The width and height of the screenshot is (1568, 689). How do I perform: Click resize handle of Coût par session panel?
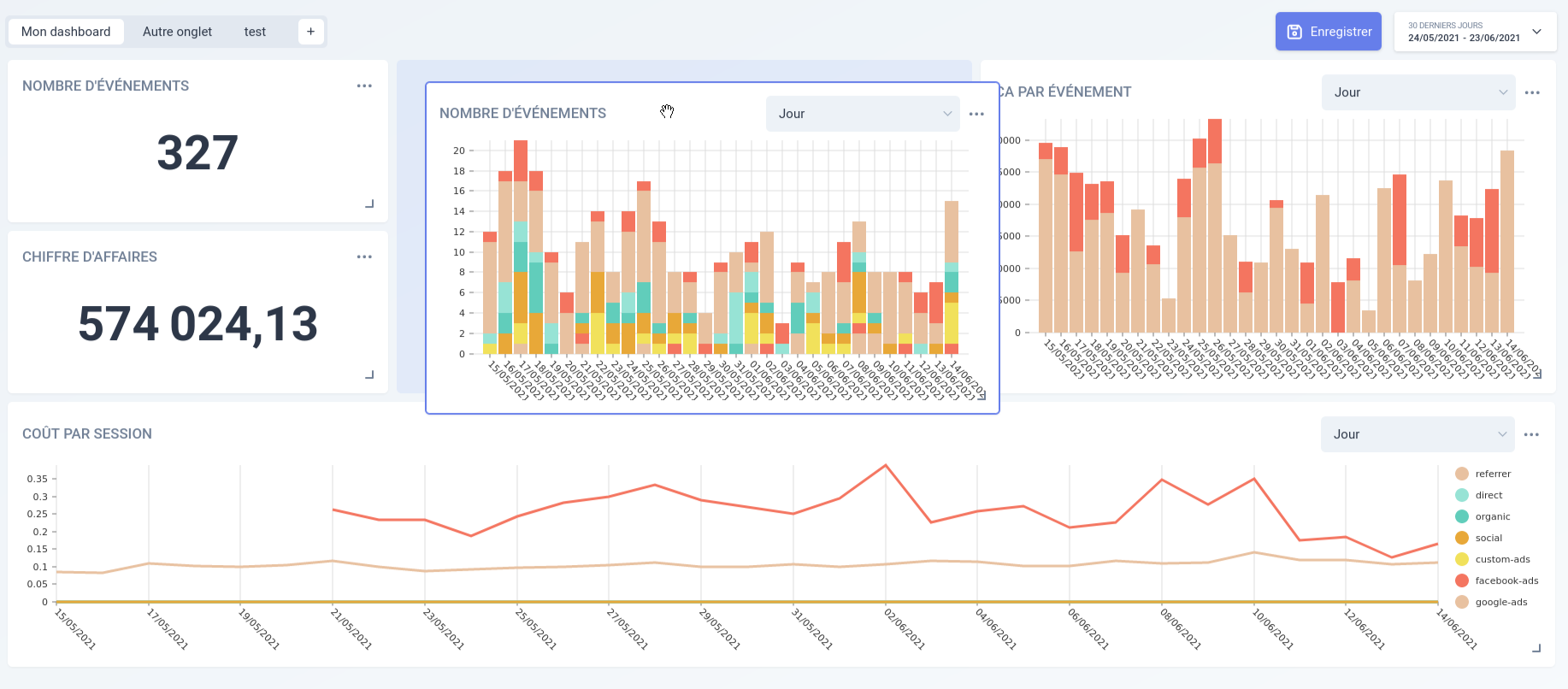click(x=1536, y=648)
